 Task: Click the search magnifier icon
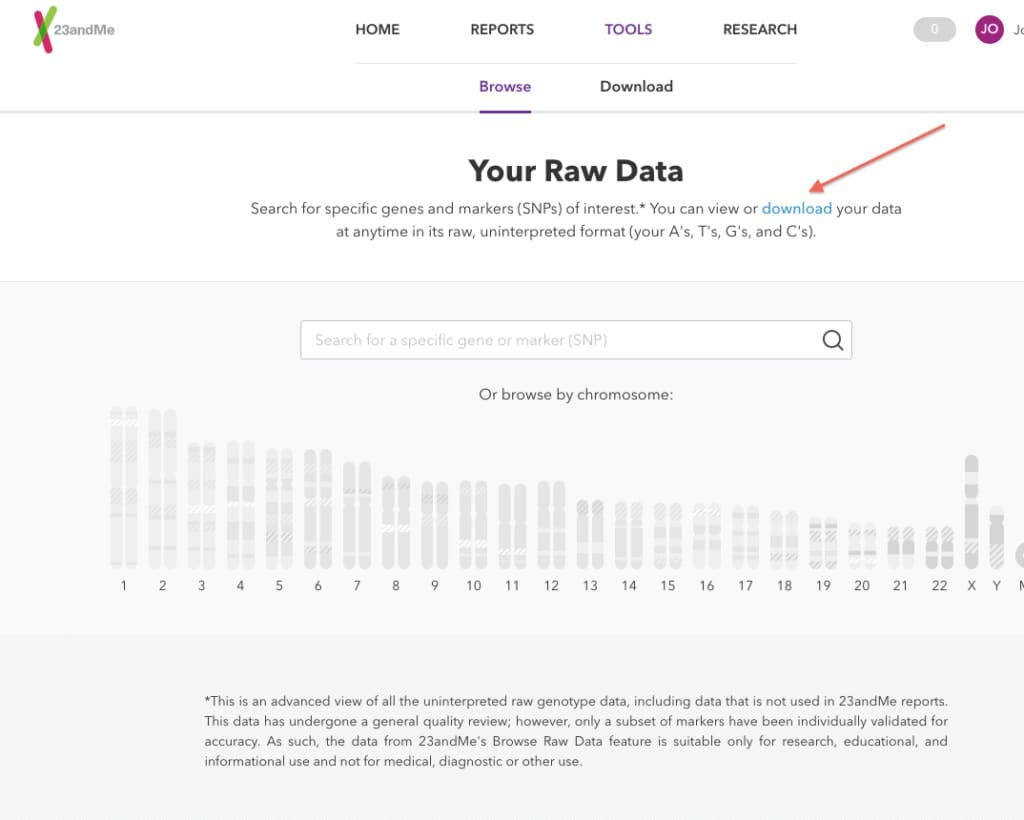pyautogui.click(x=833, y=340)
